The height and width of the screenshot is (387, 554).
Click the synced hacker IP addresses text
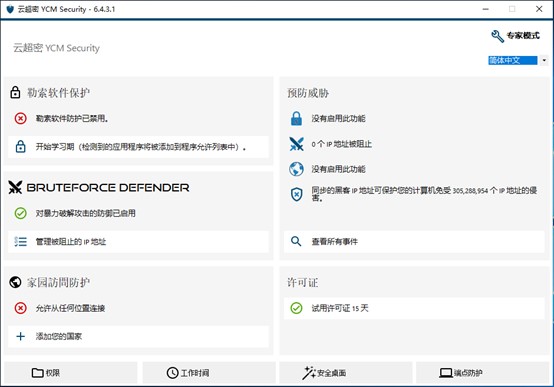(424, 194)
